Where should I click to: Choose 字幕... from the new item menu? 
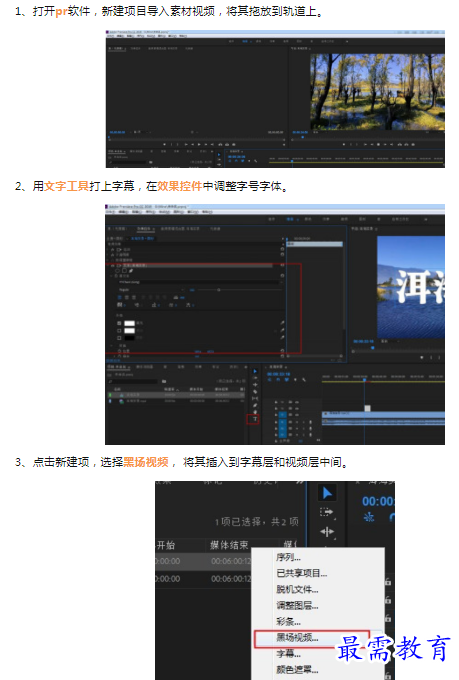289,654
